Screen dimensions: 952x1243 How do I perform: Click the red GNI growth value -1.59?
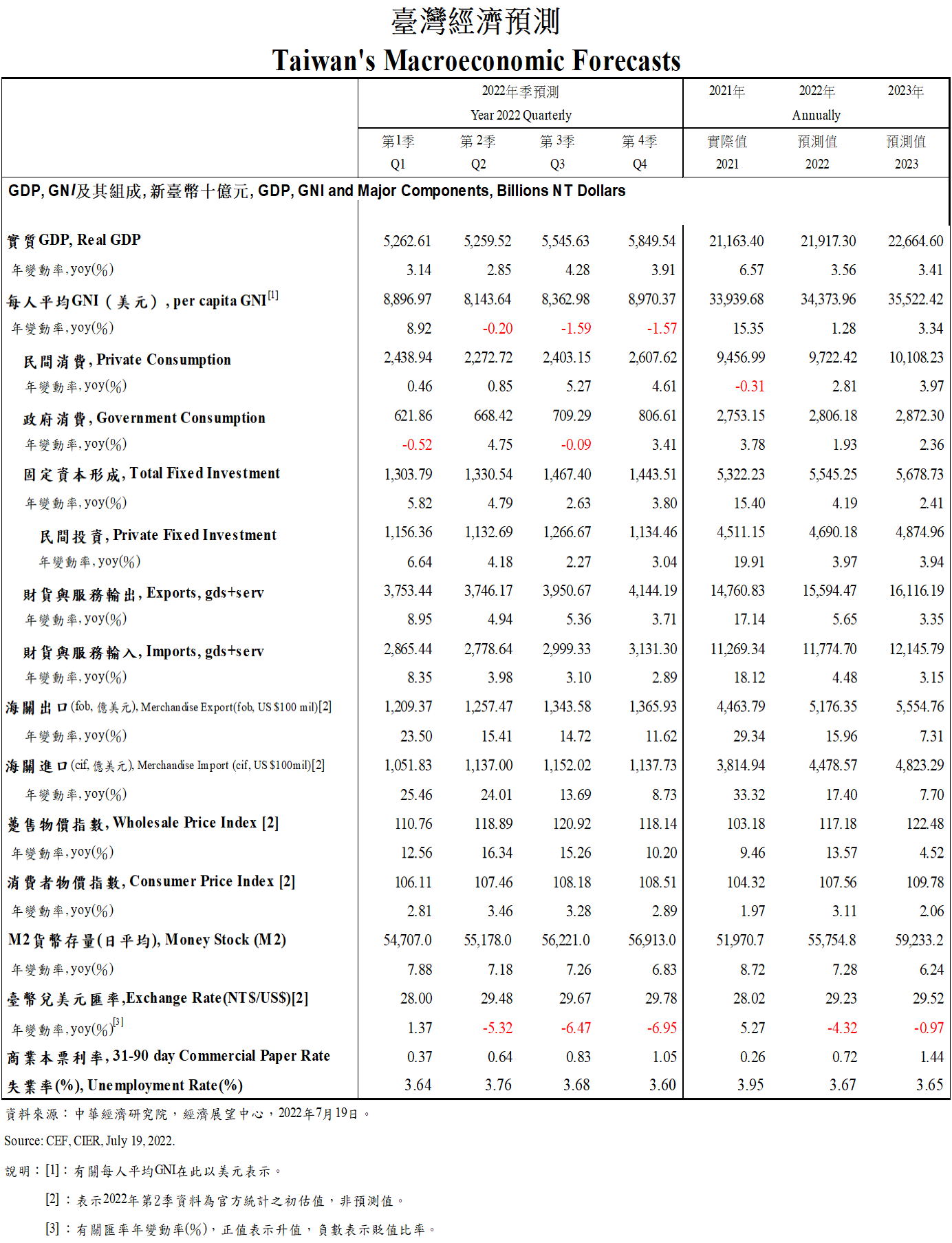(x=576, y=329)
